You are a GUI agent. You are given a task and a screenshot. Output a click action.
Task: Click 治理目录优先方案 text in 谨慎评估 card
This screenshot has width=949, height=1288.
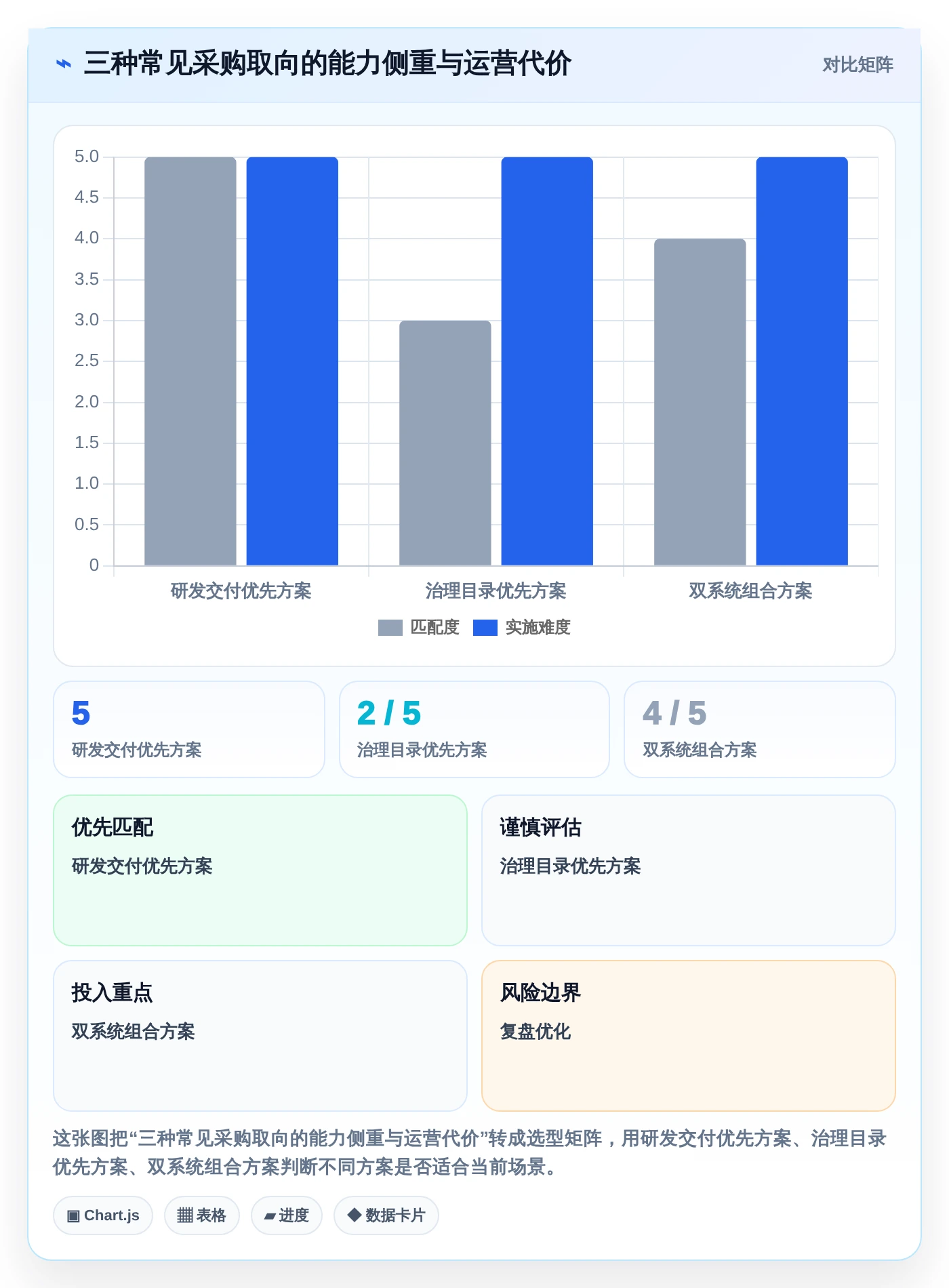(571, 866)
